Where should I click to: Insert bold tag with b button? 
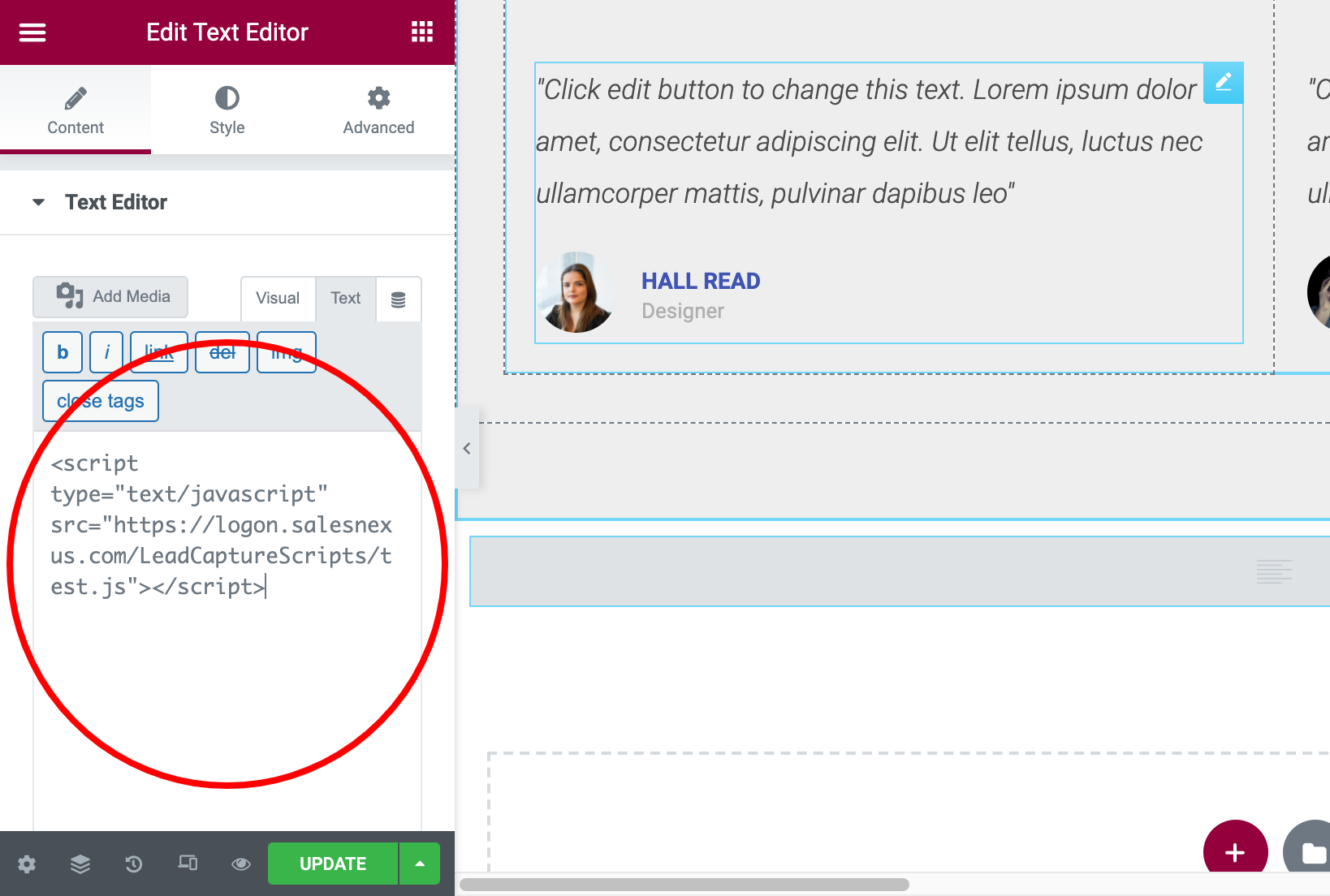point(63,352)
